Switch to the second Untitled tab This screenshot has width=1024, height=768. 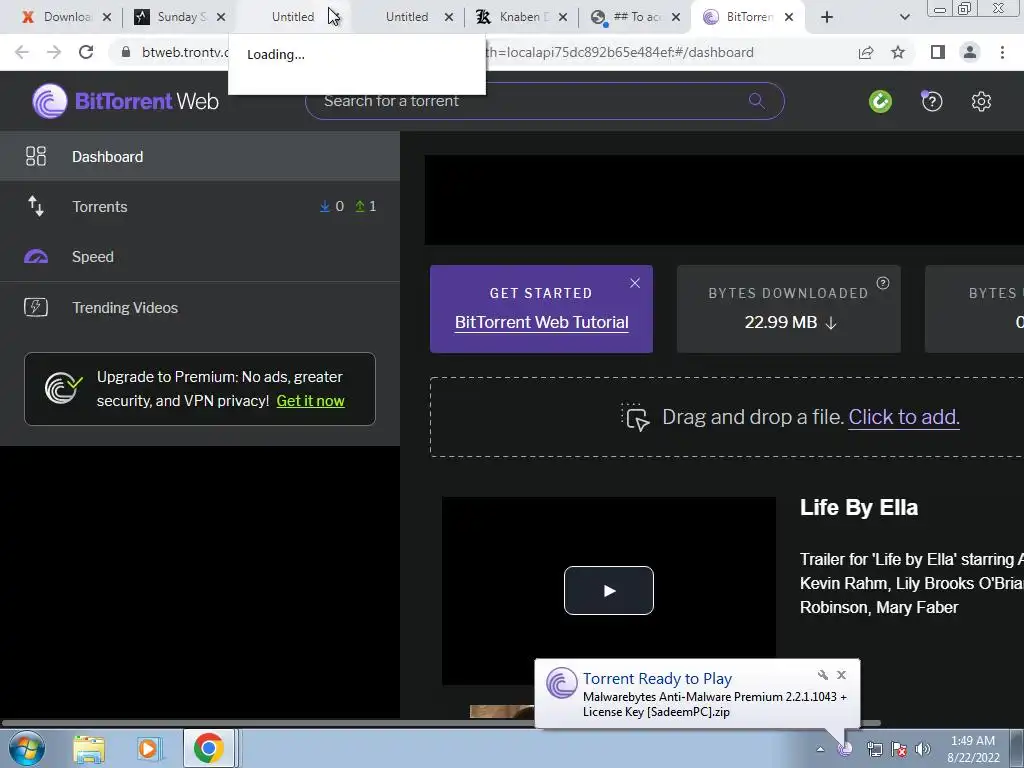407,17
